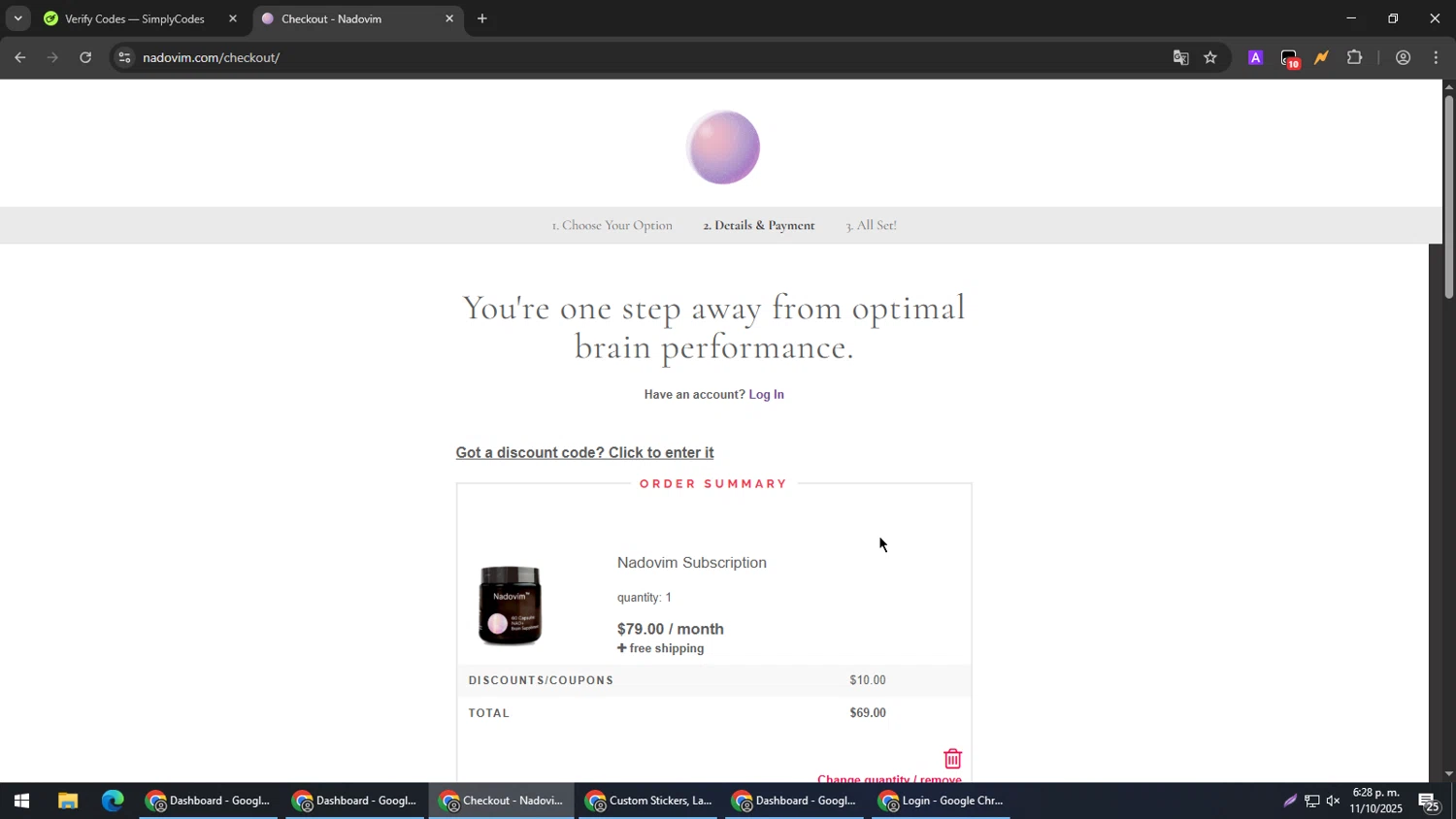The height and width of the screenshot is (819, 1456).
Task: Open Microsoft Edge from the taskbar
Action: click(x=113, y=802)
